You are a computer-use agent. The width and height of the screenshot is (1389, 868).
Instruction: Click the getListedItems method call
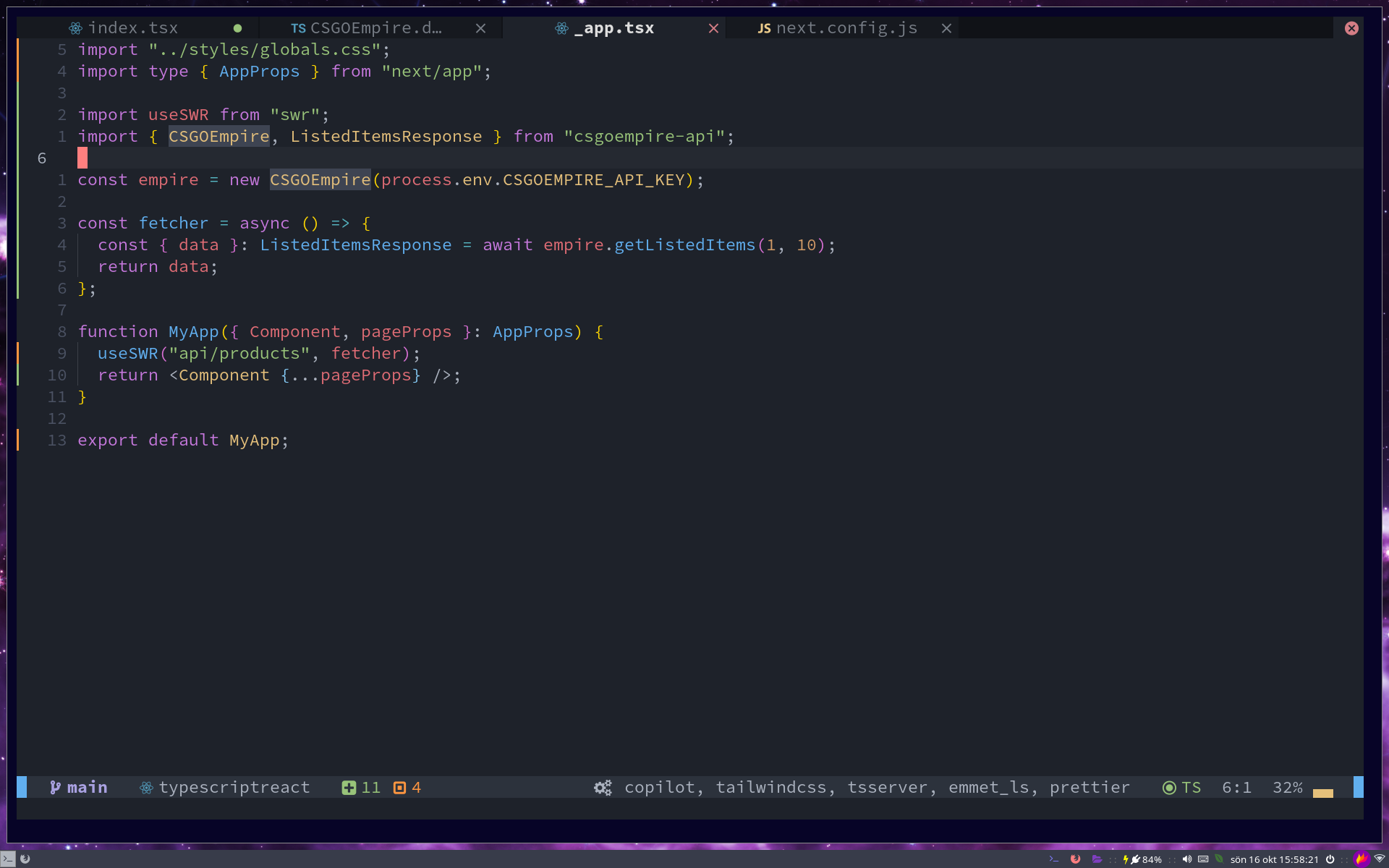(x=684, y=245)
